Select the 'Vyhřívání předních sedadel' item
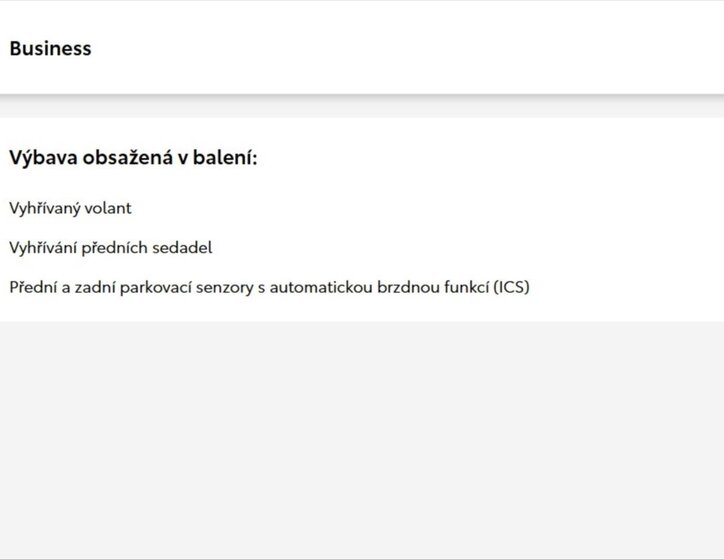 click(x=110, y=247)
